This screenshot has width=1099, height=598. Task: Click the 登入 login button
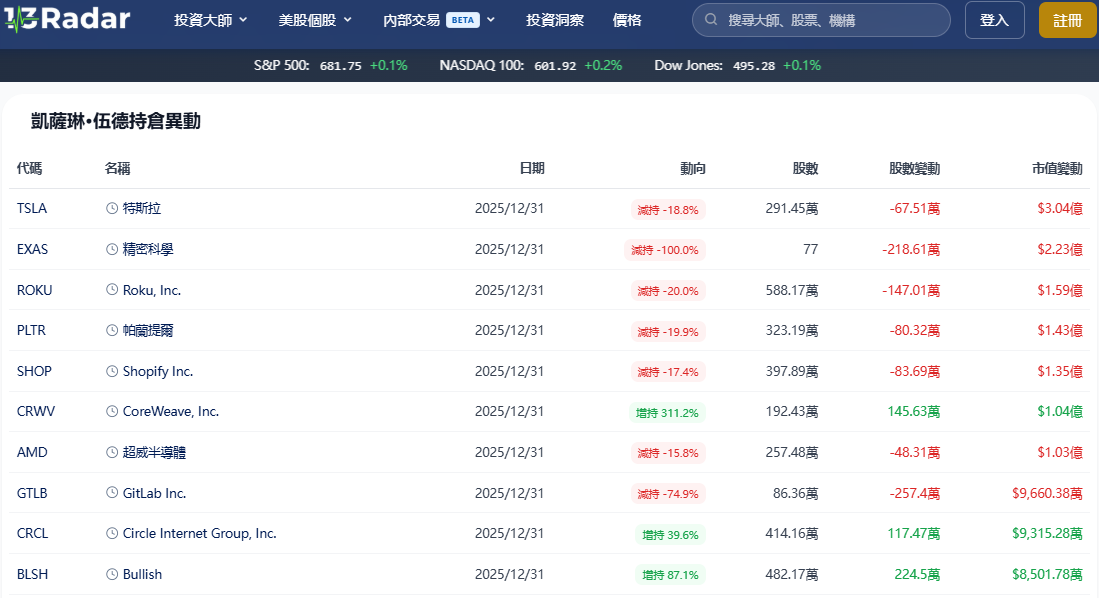coord(995,20)
